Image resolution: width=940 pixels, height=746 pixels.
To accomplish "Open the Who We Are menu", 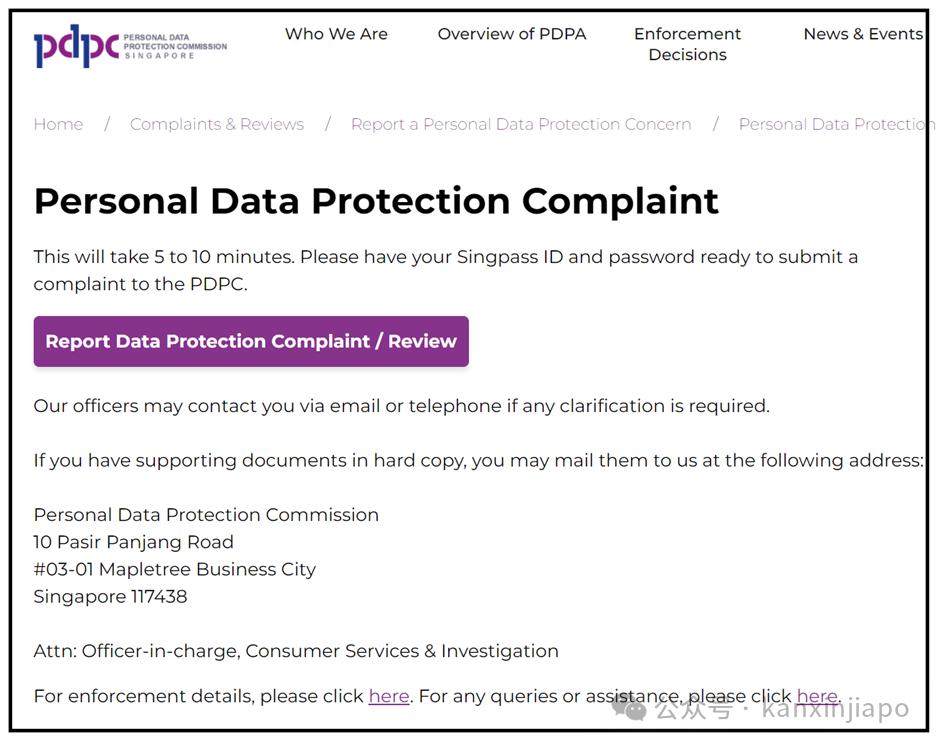I will click(336, 34).
